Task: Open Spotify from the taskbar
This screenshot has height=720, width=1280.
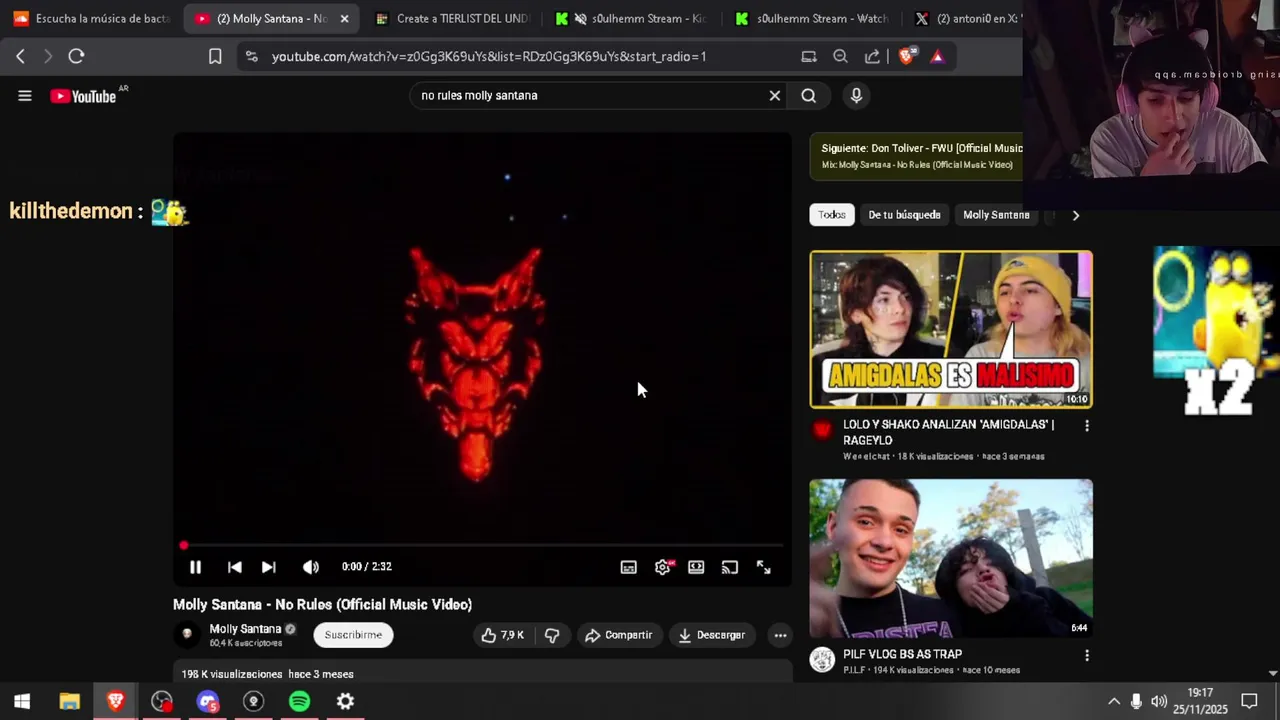Action: tap(299, 701)
